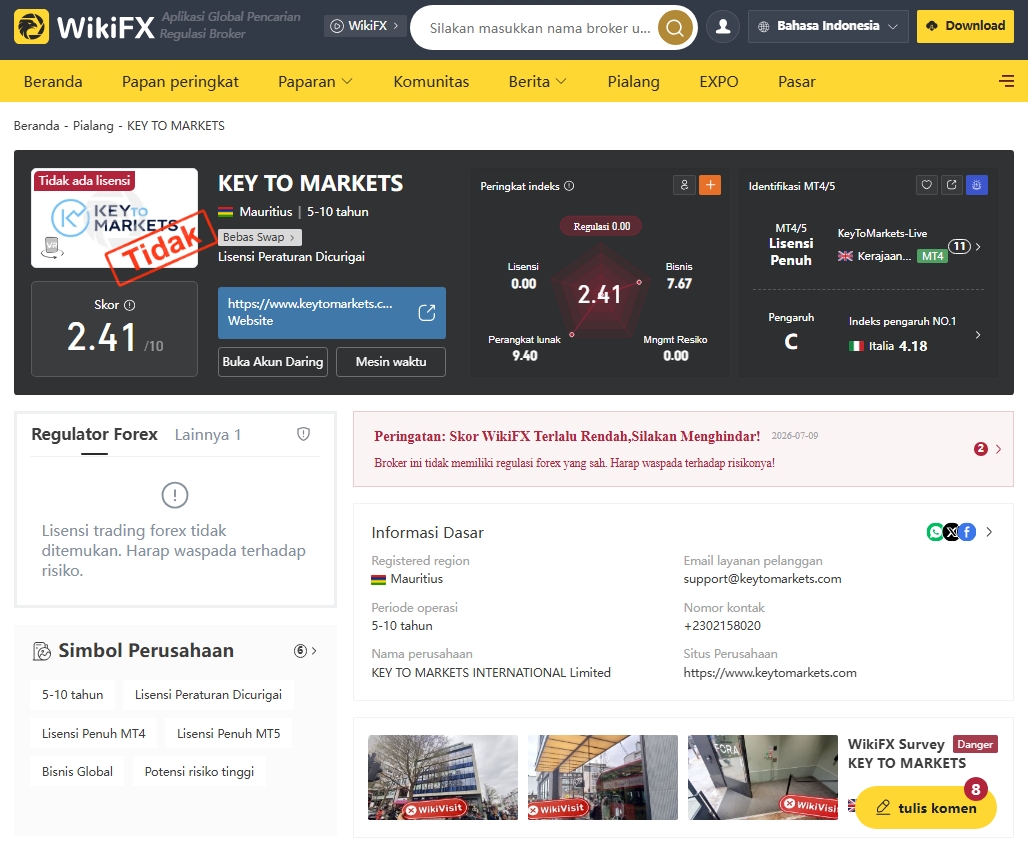Open the second WikiVisit red bus photo
Viewport: 1028px width, 842px height.
click(x=603, y=777)
